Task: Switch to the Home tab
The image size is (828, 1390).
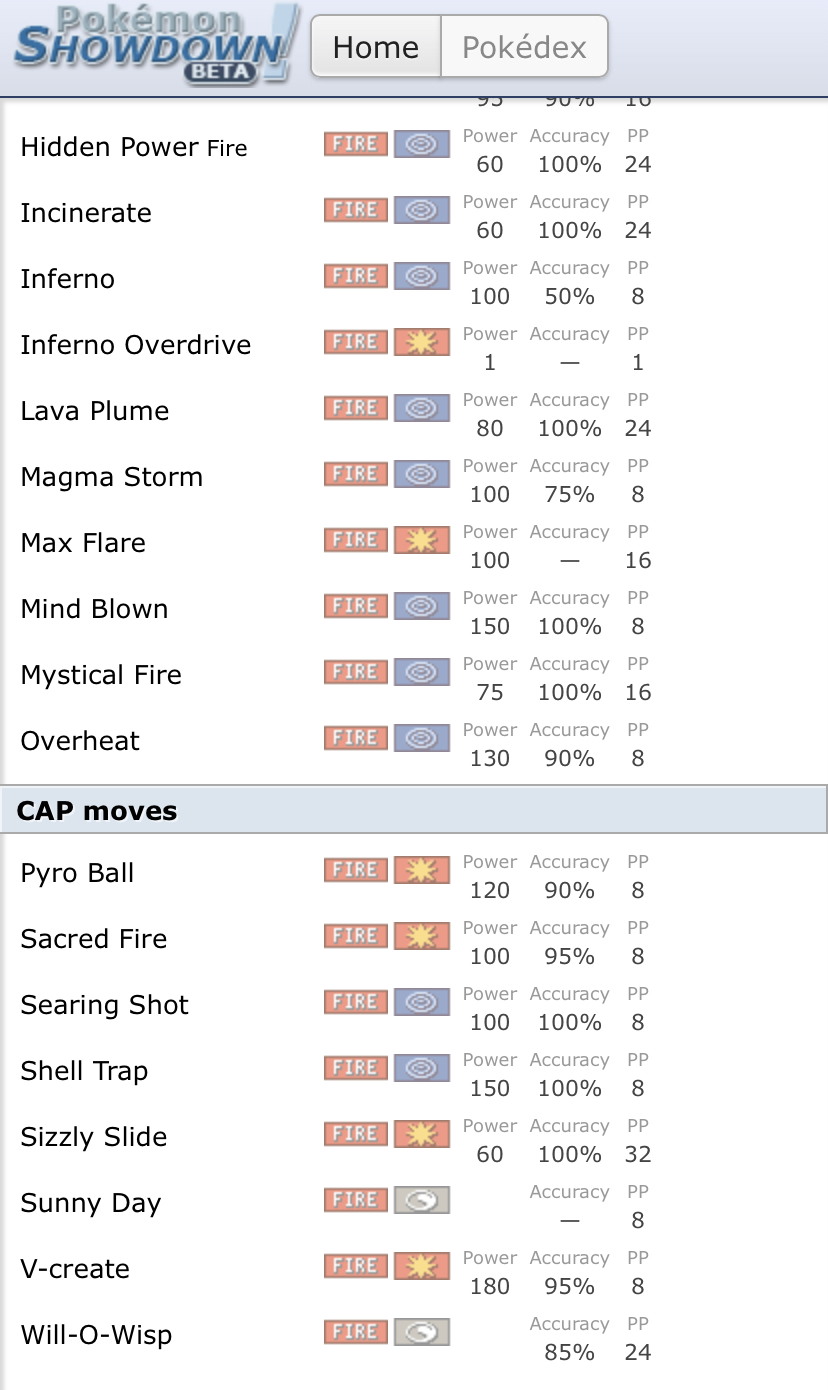Action: [376, 46]
